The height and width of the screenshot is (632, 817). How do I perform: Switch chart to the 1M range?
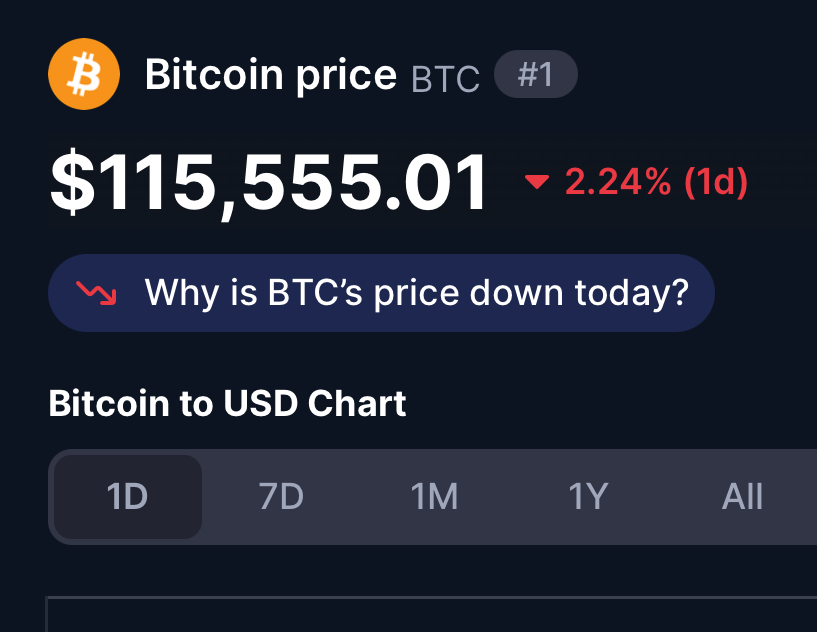(x=435, y=497)
